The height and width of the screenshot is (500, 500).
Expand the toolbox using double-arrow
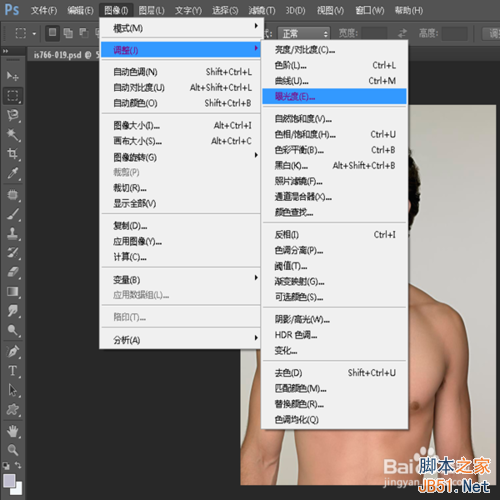[x=5, y=51]
